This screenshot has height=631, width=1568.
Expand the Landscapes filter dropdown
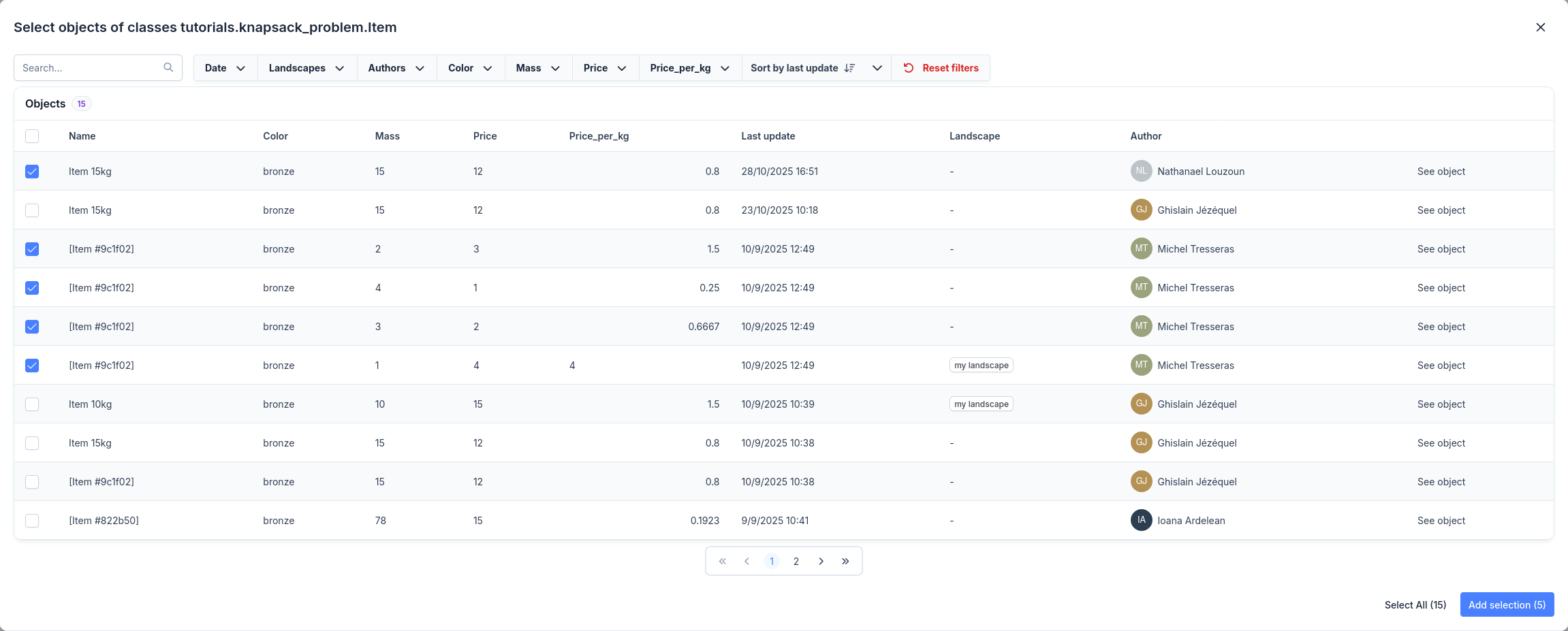coord(307,68)
